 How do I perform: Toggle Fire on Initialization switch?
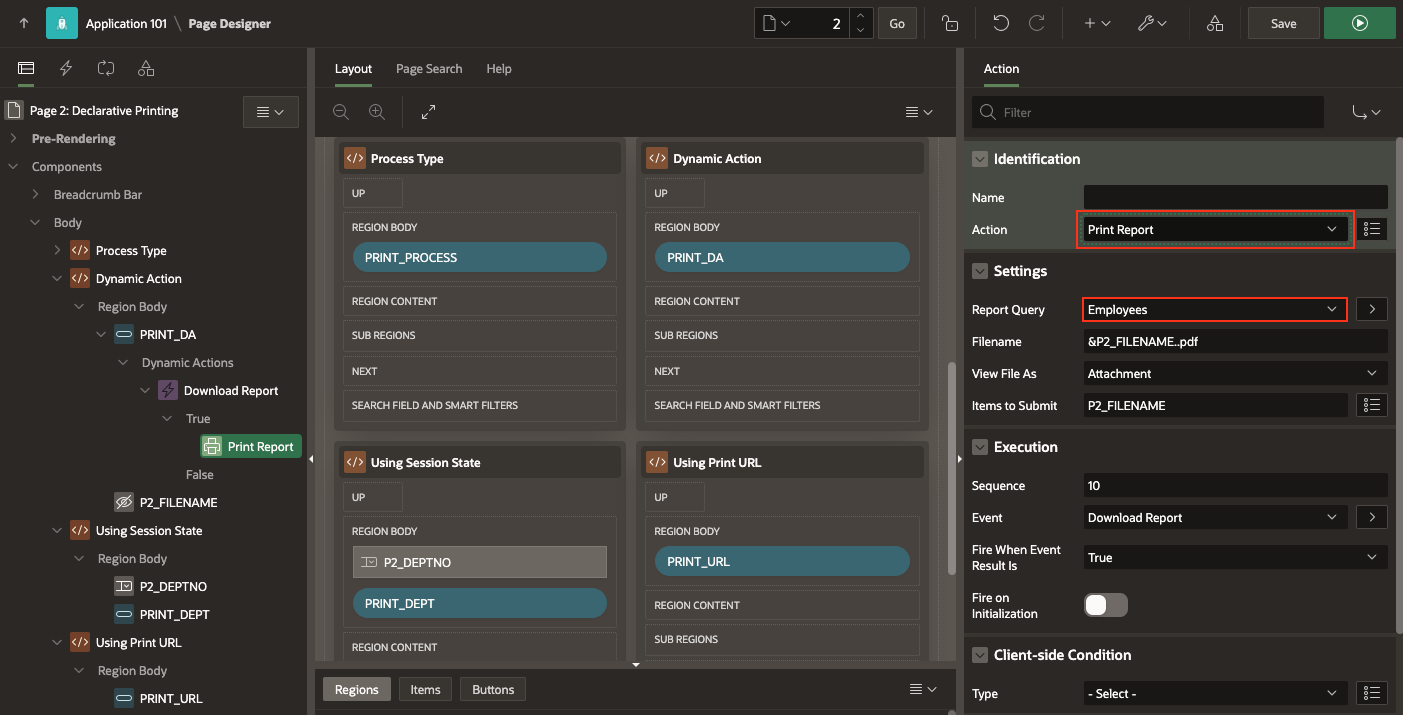1105,604
